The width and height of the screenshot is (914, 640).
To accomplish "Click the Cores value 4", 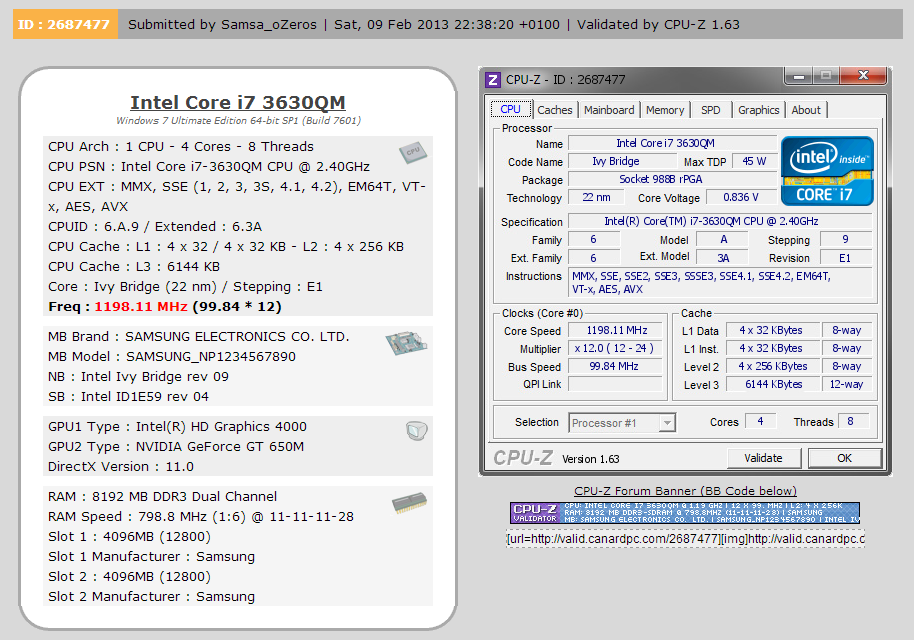I will pyautogui.click(x=760, y=421).
